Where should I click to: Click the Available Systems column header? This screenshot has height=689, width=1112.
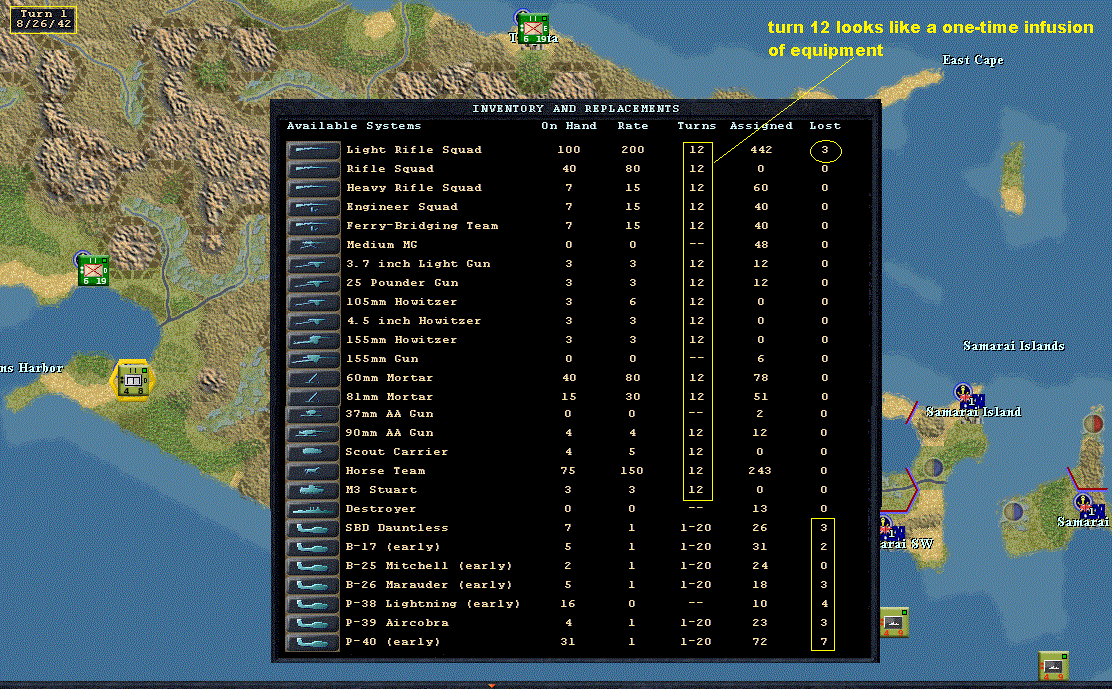pyautogui.click(x=354, y=125)
